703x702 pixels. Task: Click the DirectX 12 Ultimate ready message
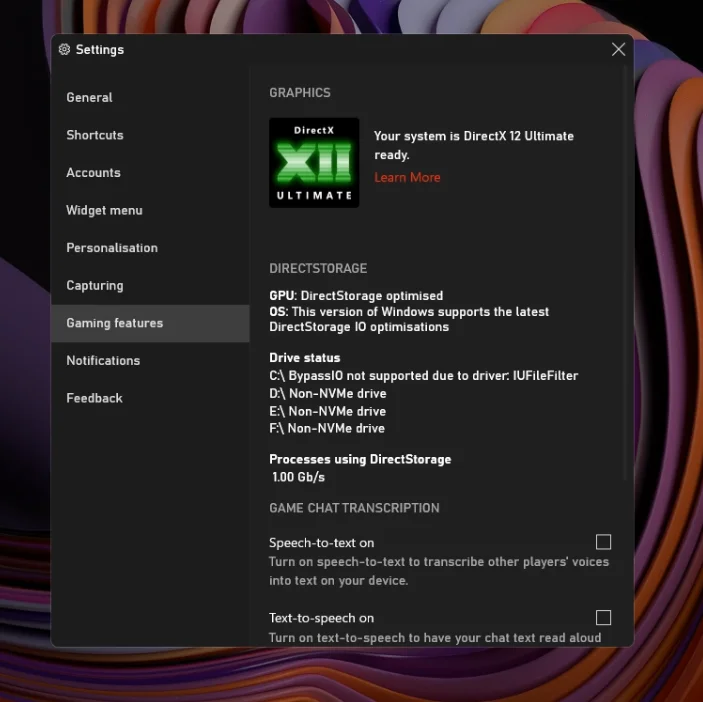[474, 145]
